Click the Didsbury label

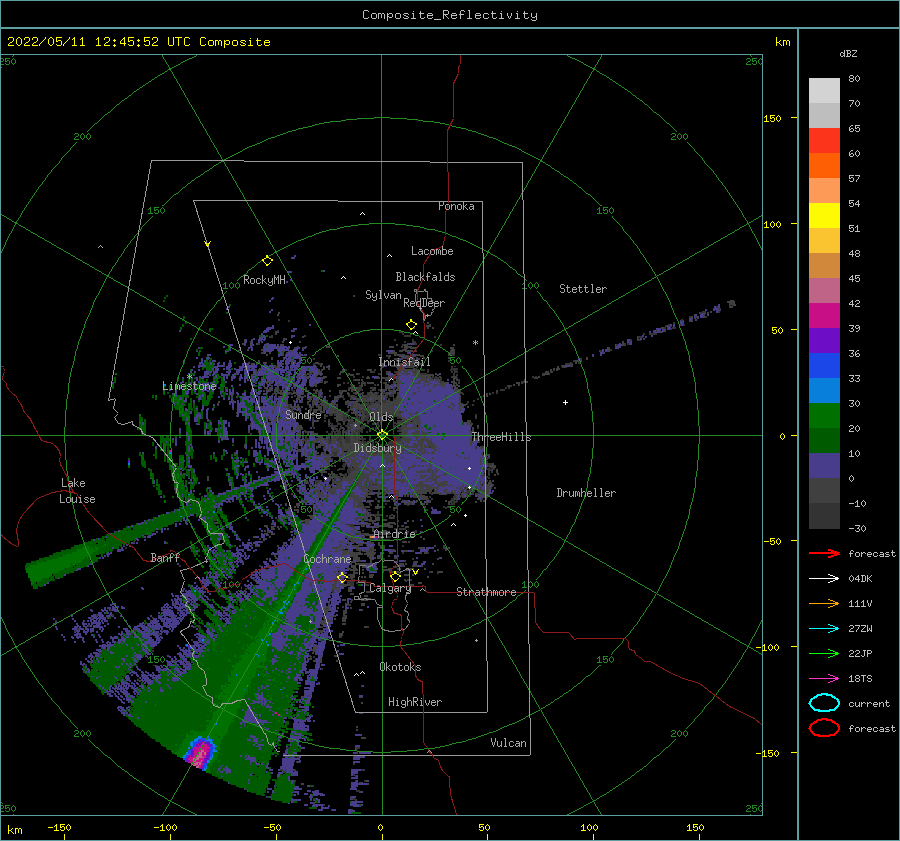[x=377, y=448]
